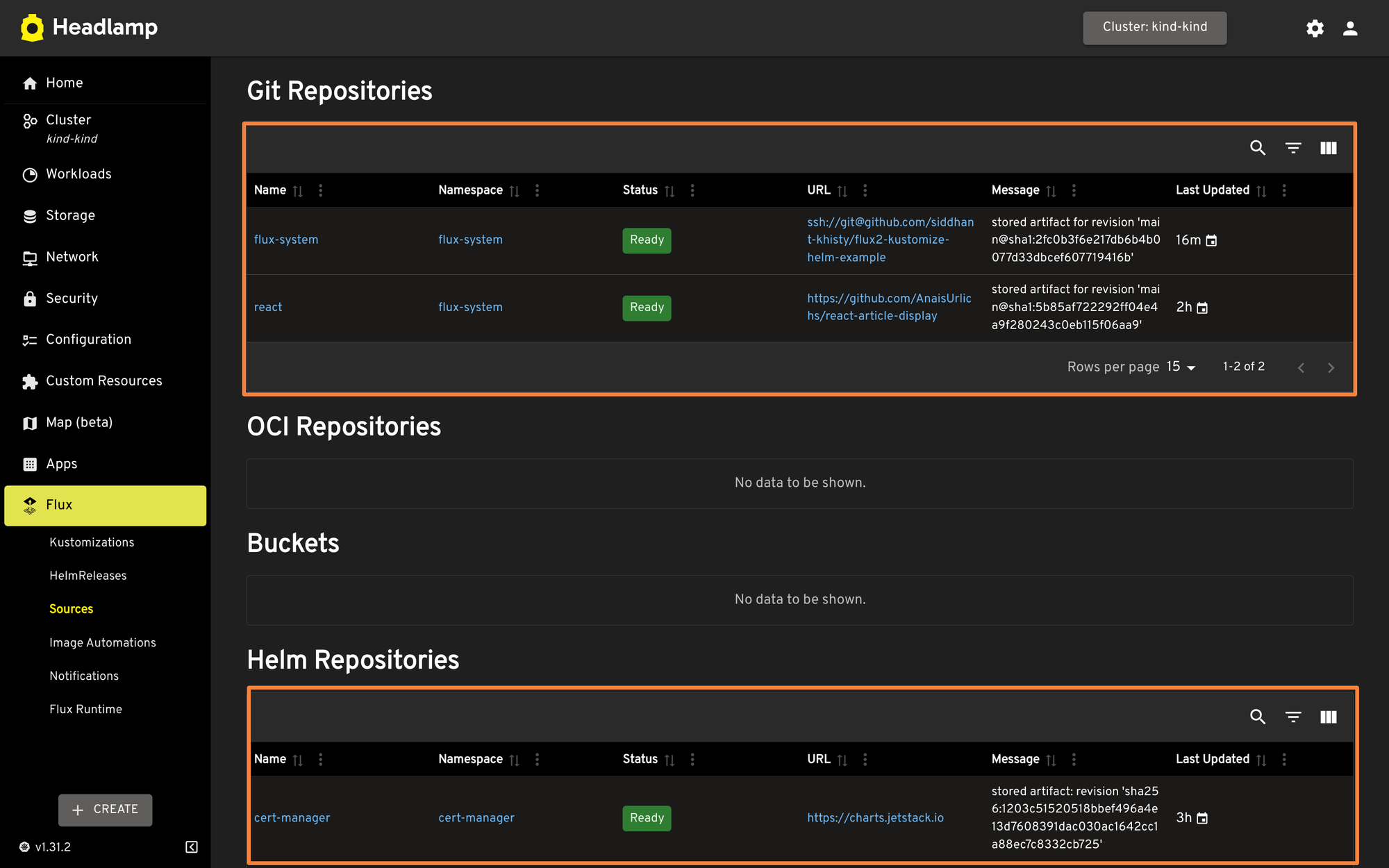Open URL column actions in Git Repositories
Screen dimensions: 1389x868
click(865, 190)
